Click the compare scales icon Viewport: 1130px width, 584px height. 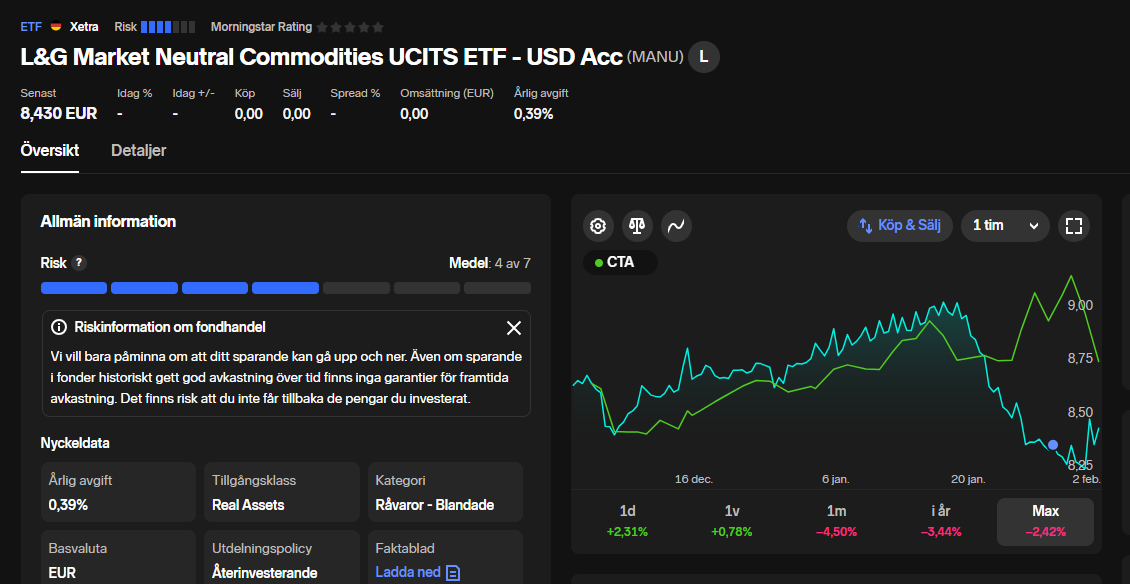coord(637,226)
